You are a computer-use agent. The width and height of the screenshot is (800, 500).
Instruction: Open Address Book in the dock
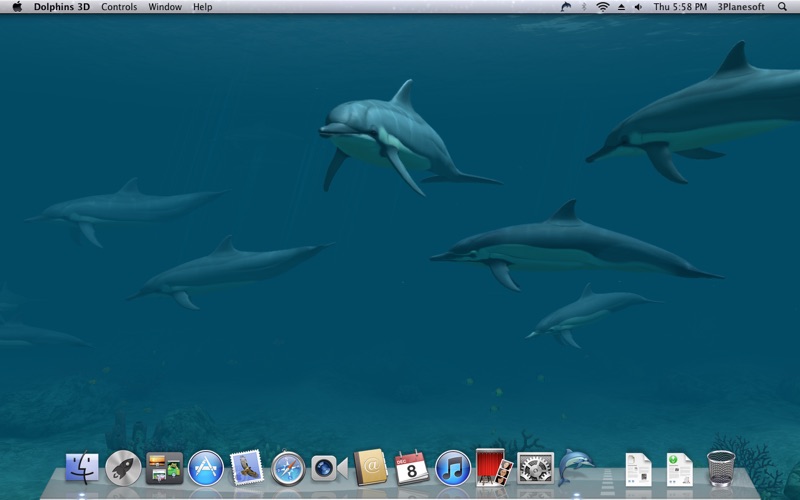pos(371,467)
